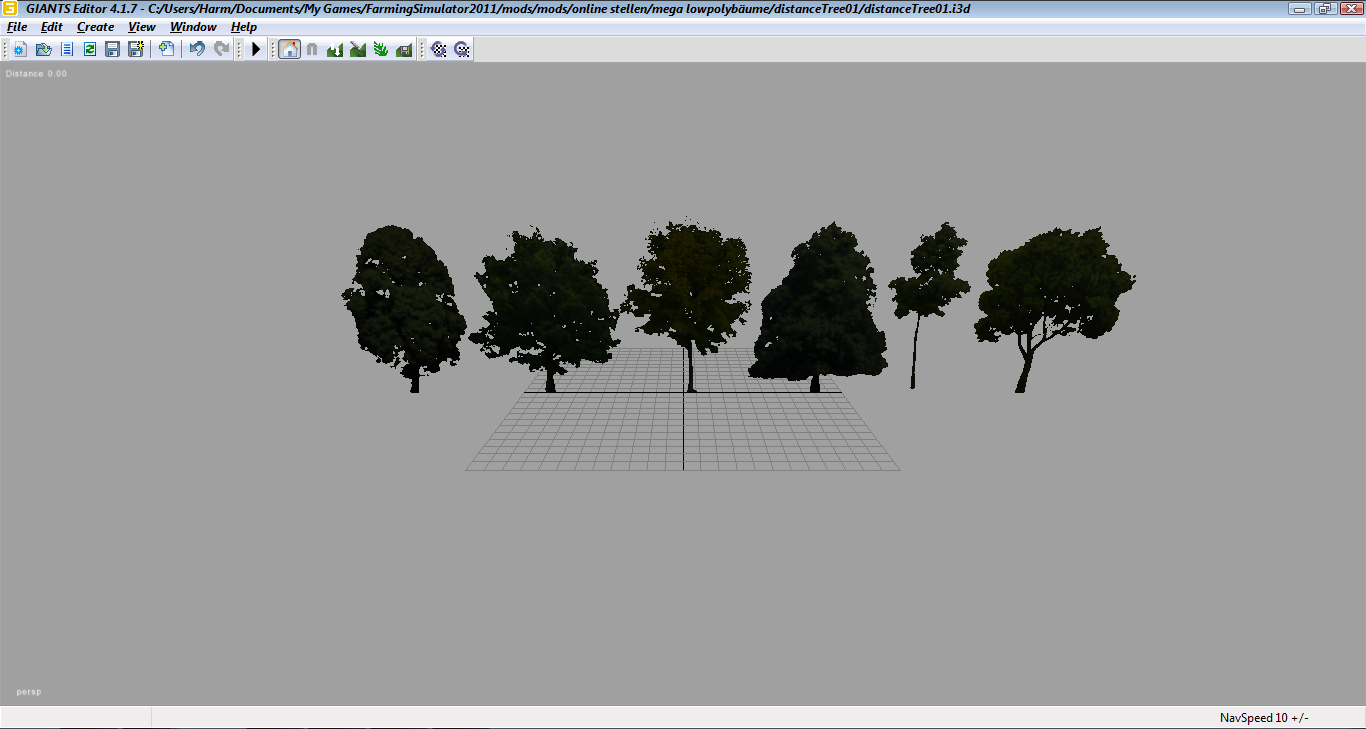Click the Distance 0.00 readout

pos(36,74)
